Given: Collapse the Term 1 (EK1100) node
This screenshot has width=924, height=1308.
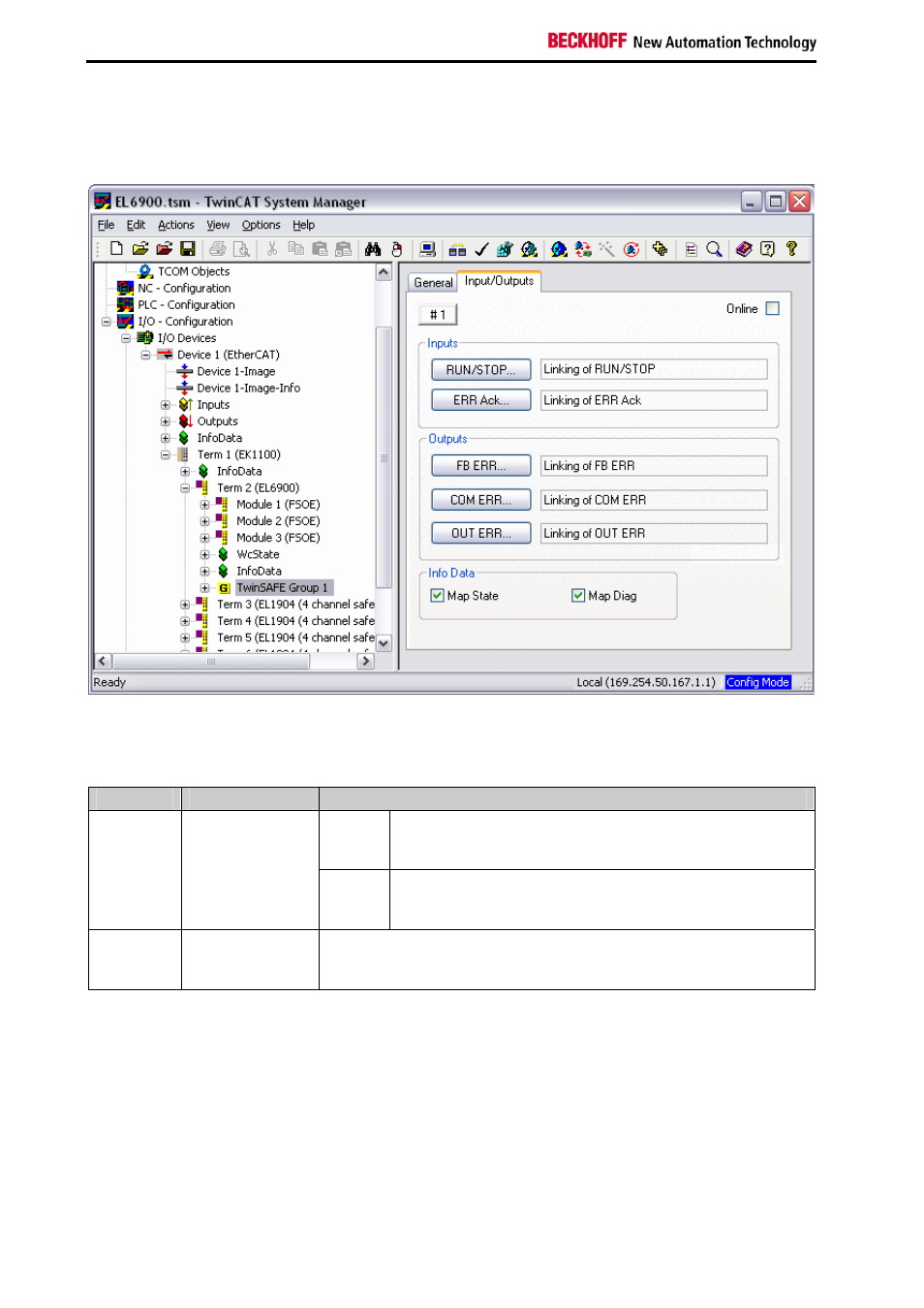Looking at the screenshot, I should (166, 454).
